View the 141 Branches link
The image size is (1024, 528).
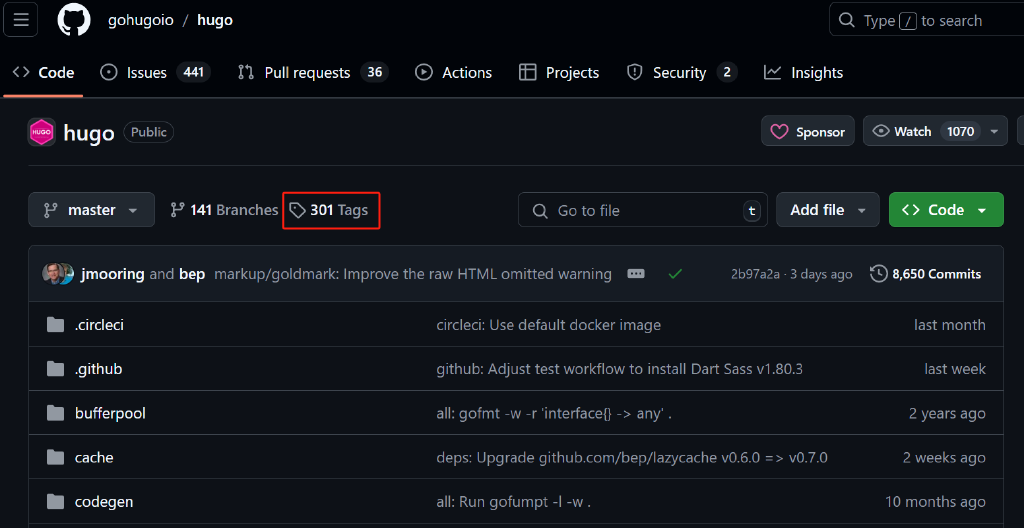coord(224,210)
